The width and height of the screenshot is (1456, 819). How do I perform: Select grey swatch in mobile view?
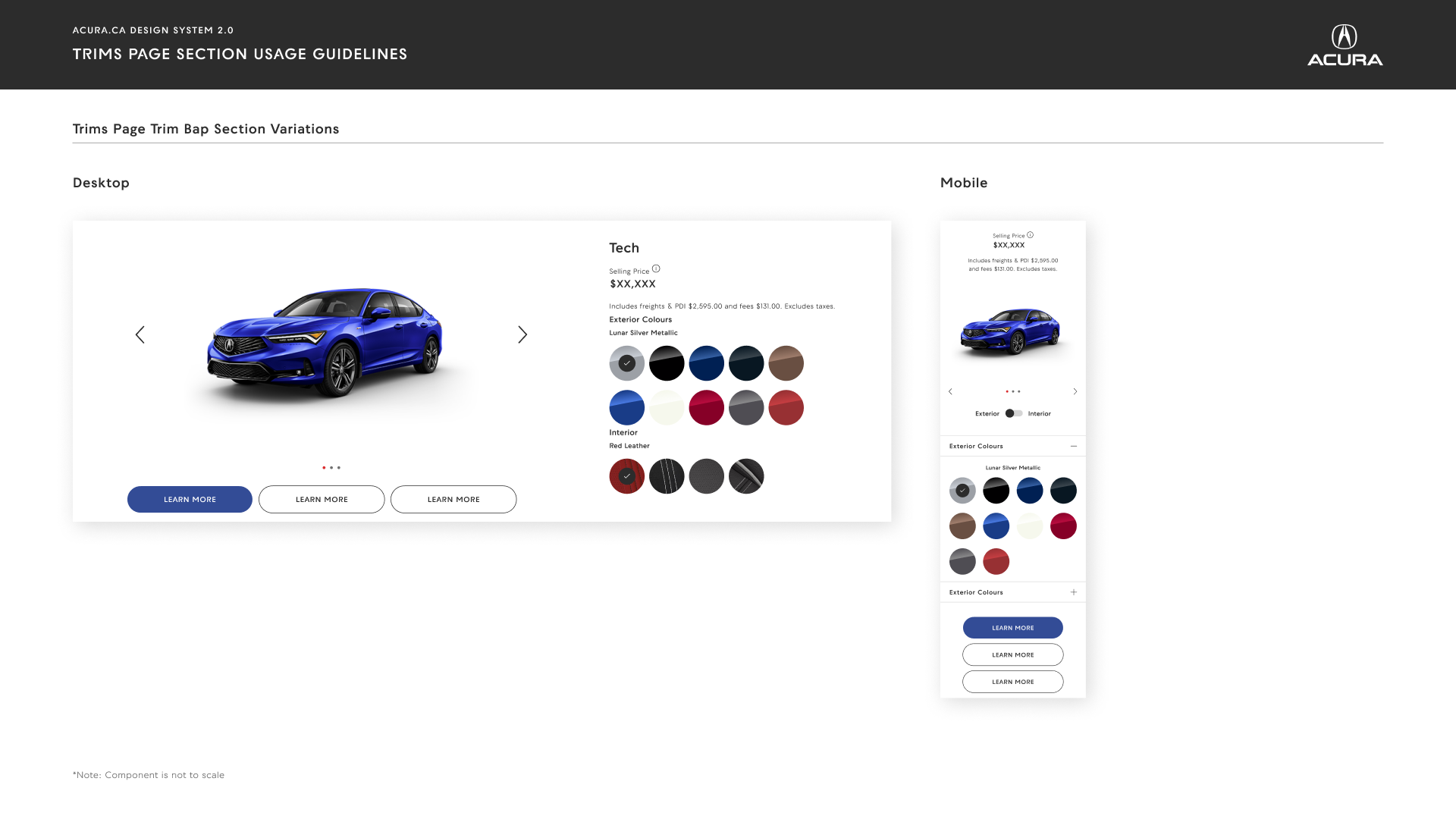tap(962, 562)
